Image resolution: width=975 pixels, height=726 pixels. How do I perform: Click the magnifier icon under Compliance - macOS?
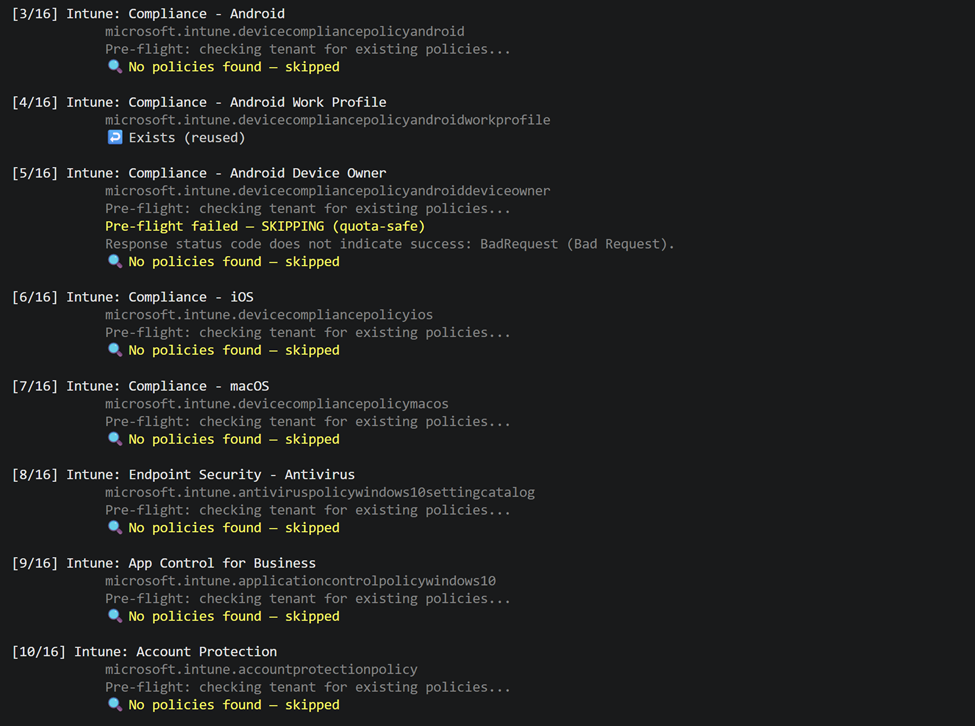[114, 439]
